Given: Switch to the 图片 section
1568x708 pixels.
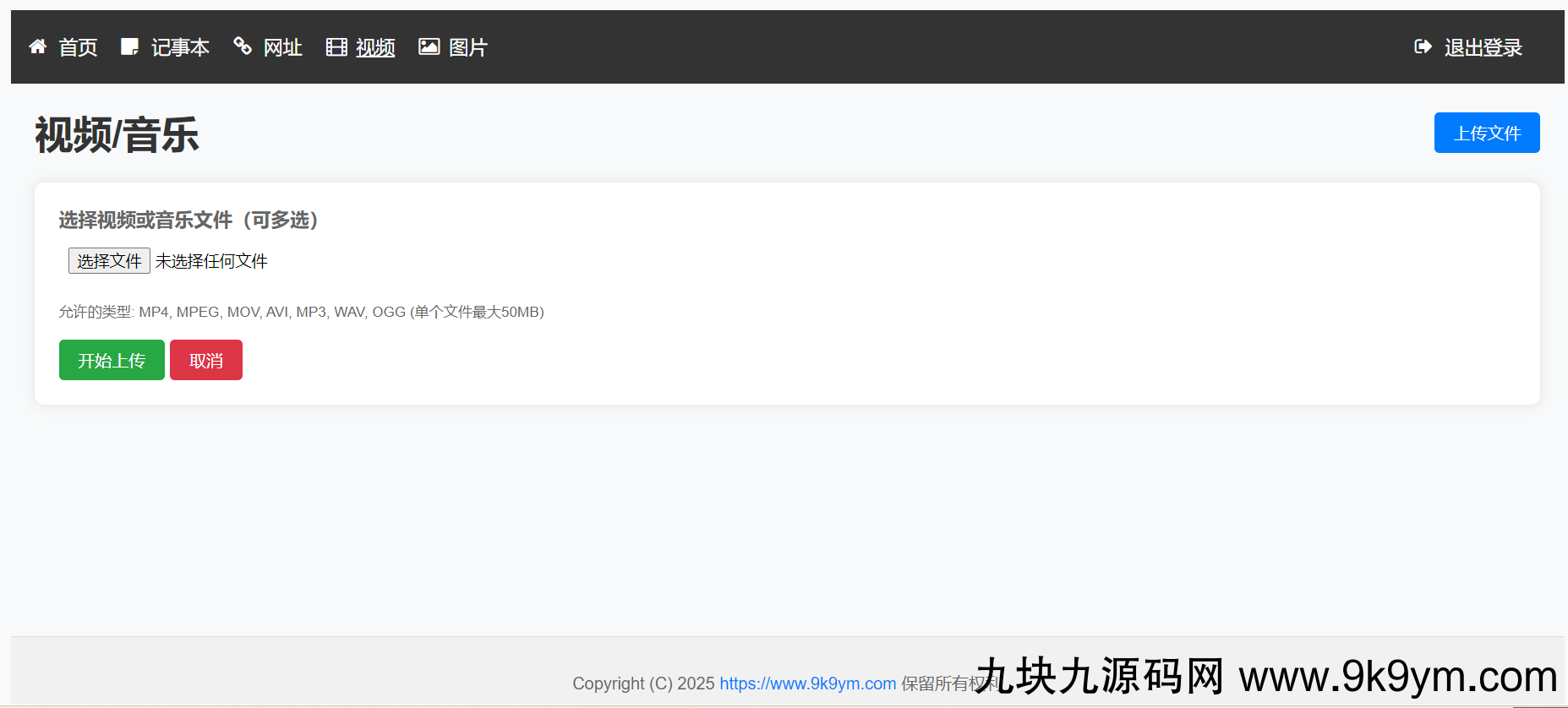Looking at the screenshot, I should (468, 48).
